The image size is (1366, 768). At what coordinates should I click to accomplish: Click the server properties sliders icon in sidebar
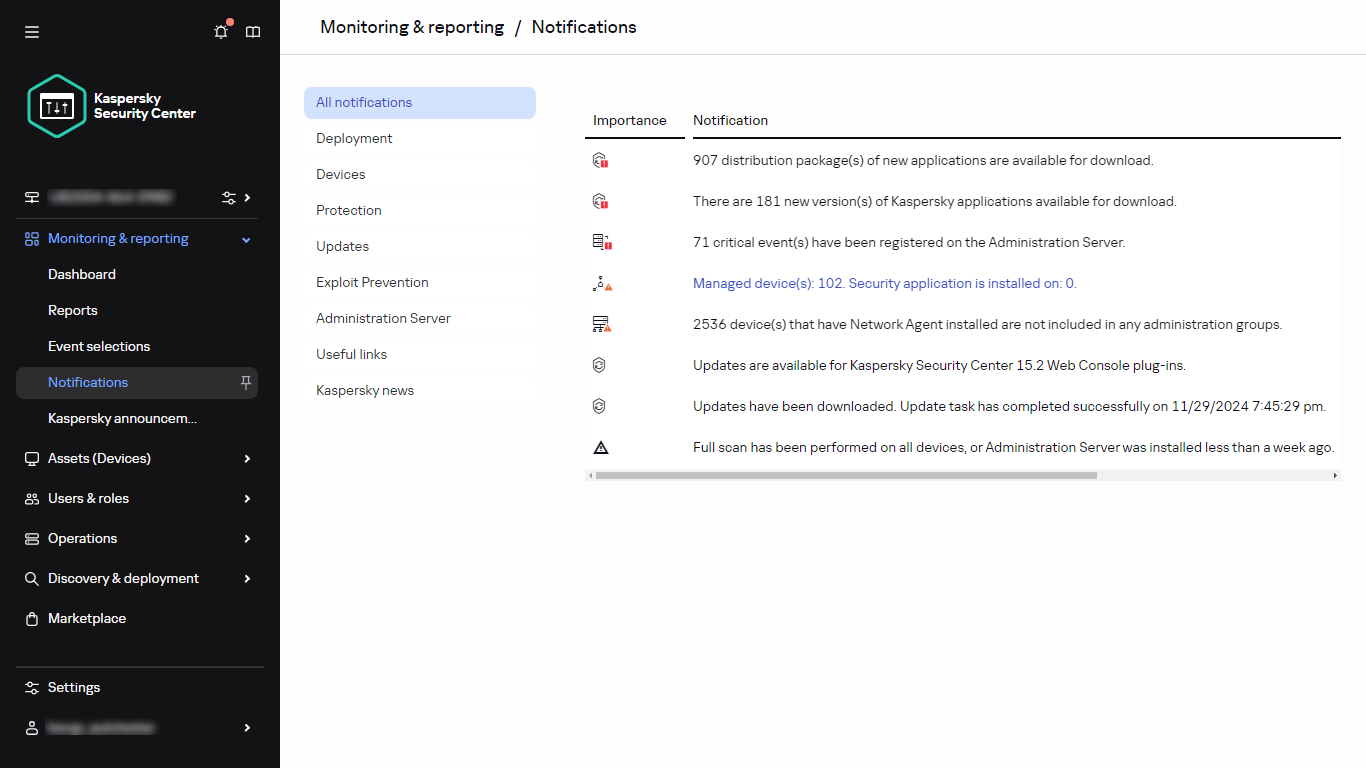[x=228, y=197]
